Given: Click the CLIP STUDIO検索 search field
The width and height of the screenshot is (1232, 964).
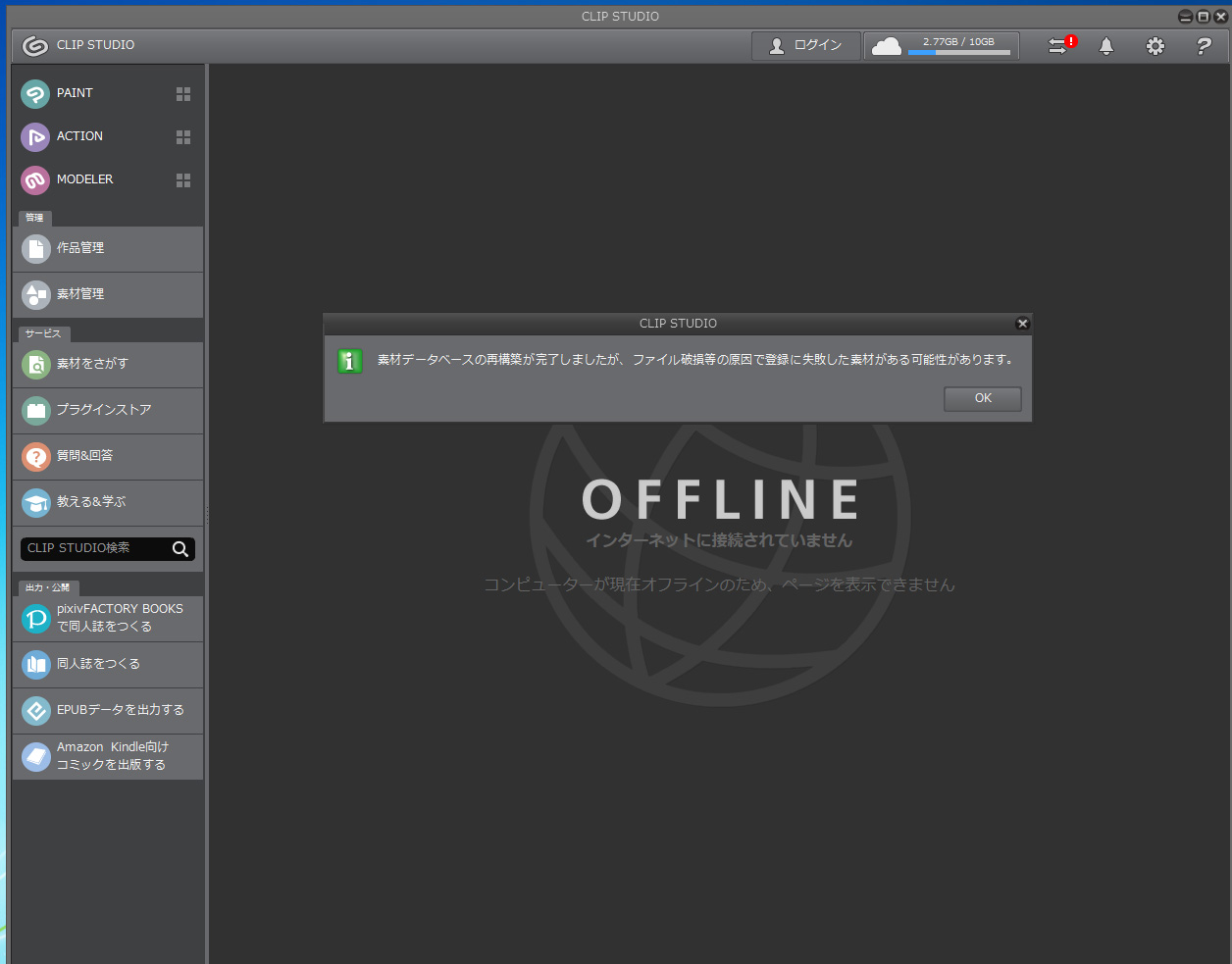Looking at the screenshot, I should [x=96, y=548].
